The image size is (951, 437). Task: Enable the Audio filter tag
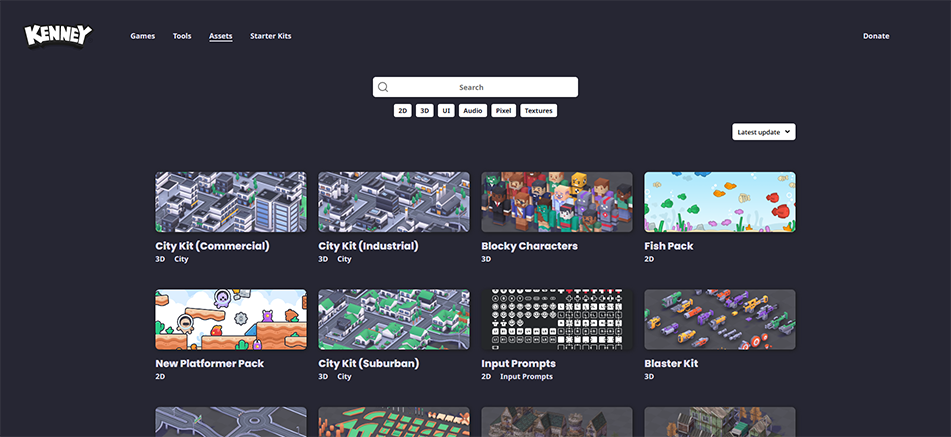(x=473, y=111)
